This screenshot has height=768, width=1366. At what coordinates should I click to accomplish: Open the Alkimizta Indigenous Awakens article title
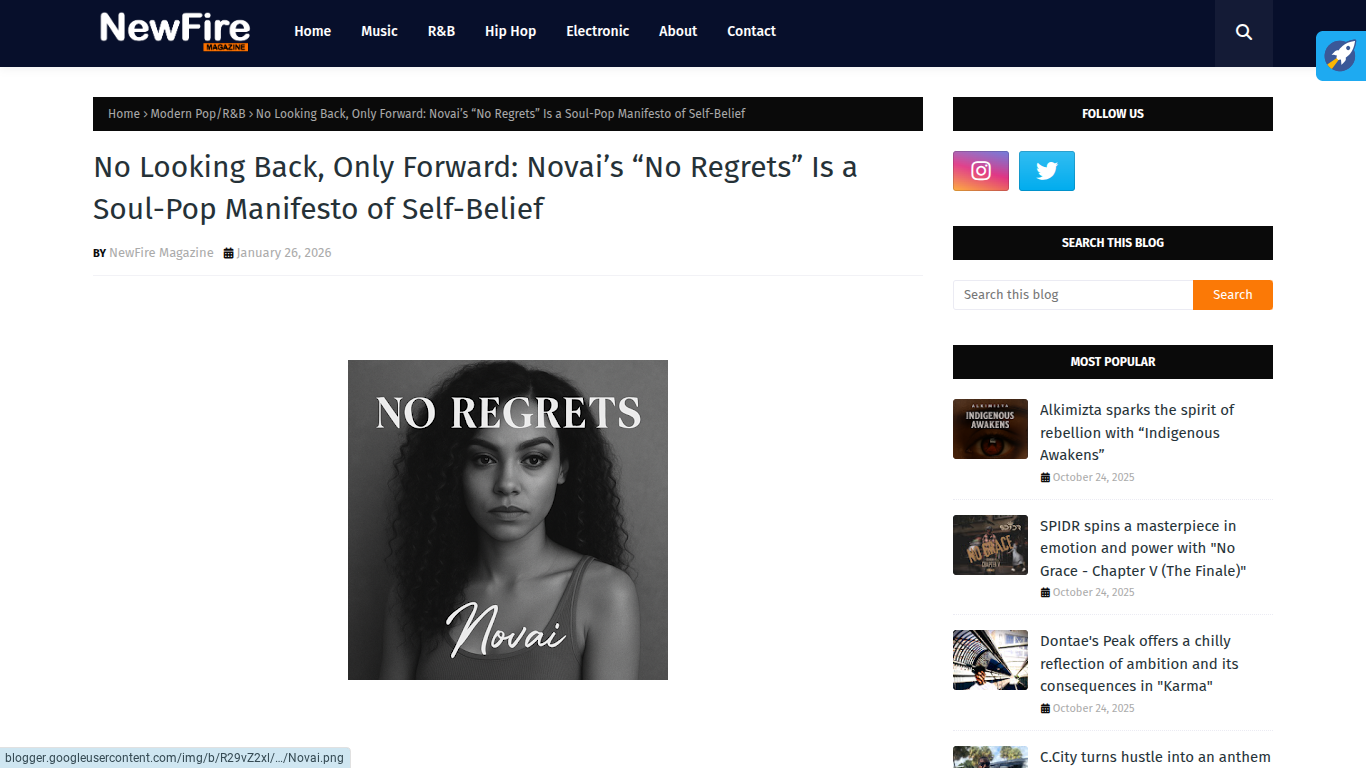point(1137,432)
